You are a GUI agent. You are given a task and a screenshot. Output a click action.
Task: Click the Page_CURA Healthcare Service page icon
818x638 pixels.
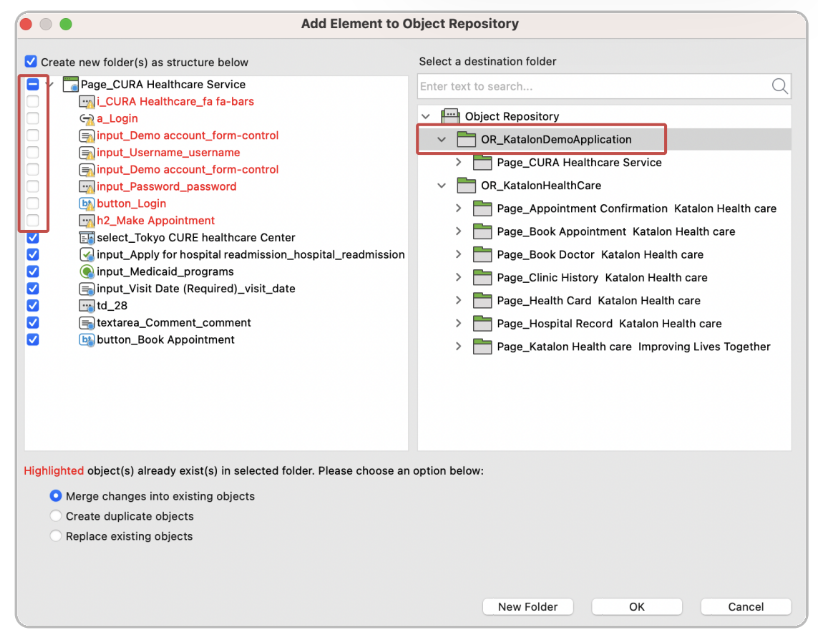[70, 84]
